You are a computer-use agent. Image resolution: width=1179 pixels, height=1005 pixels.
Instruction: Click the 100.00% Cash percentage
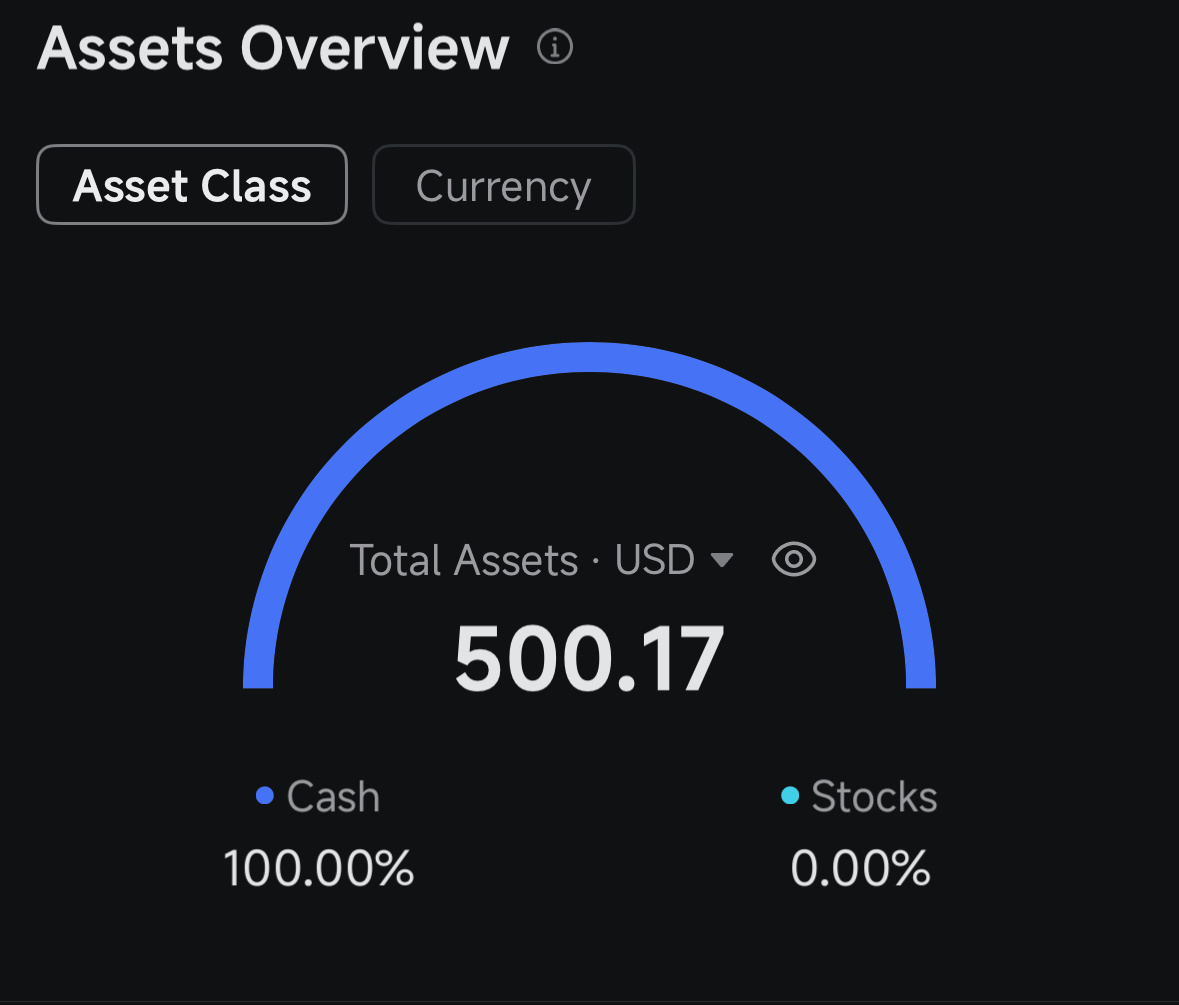click(x=318, y=868)
